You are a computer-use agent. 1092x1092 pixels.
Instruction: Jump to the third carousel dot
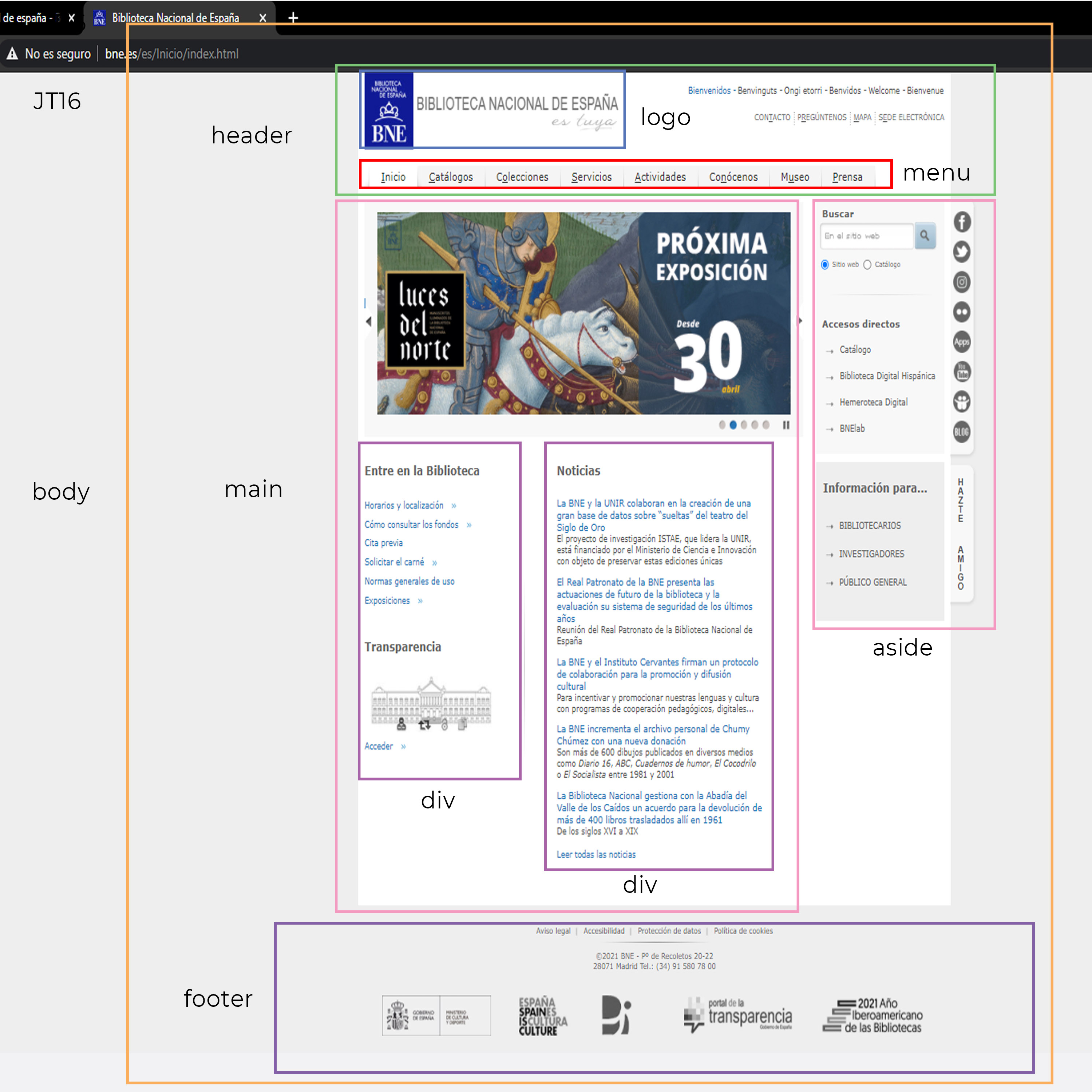pos(744,425)
